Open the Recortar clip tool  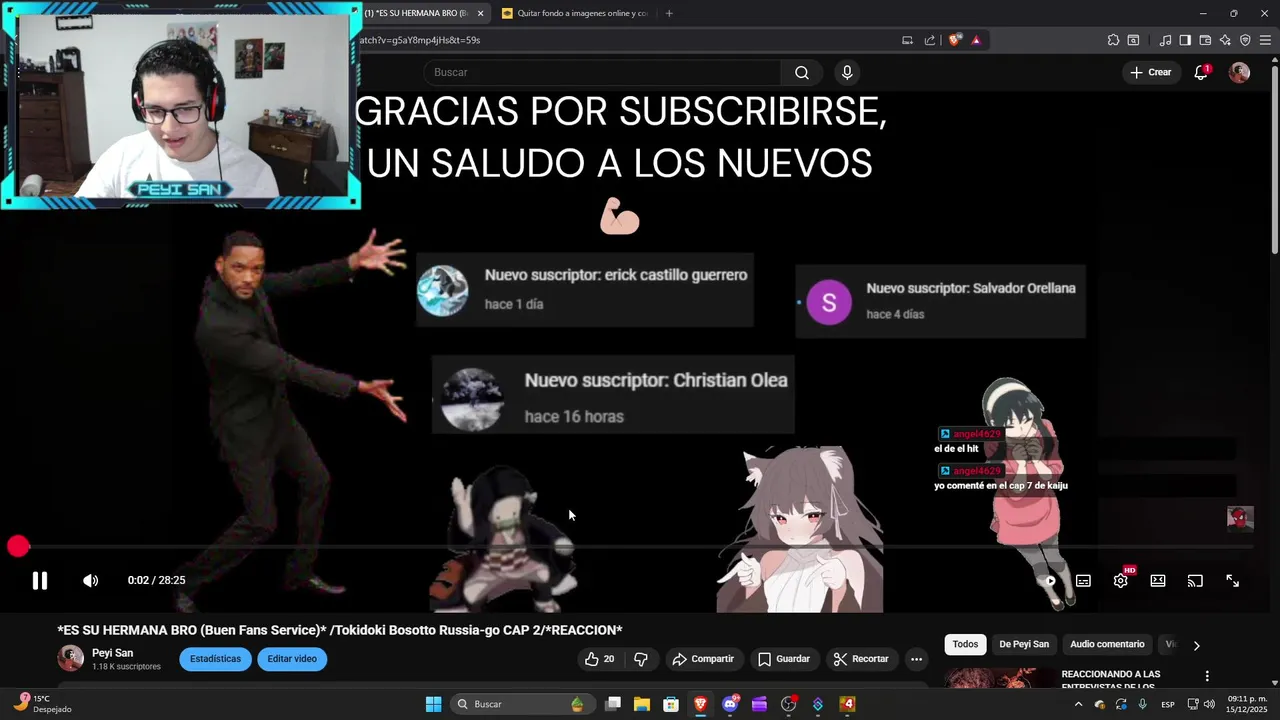861,659
